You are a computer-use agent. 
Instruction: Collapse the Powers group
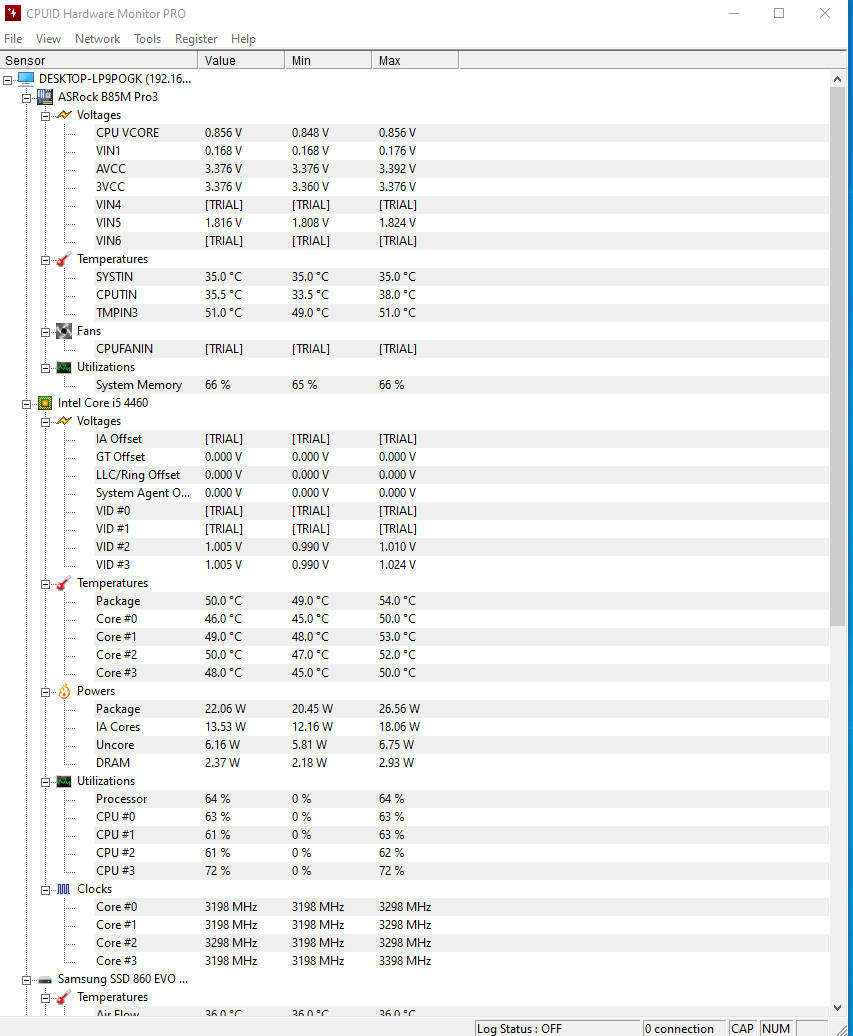tap(45, 692)
